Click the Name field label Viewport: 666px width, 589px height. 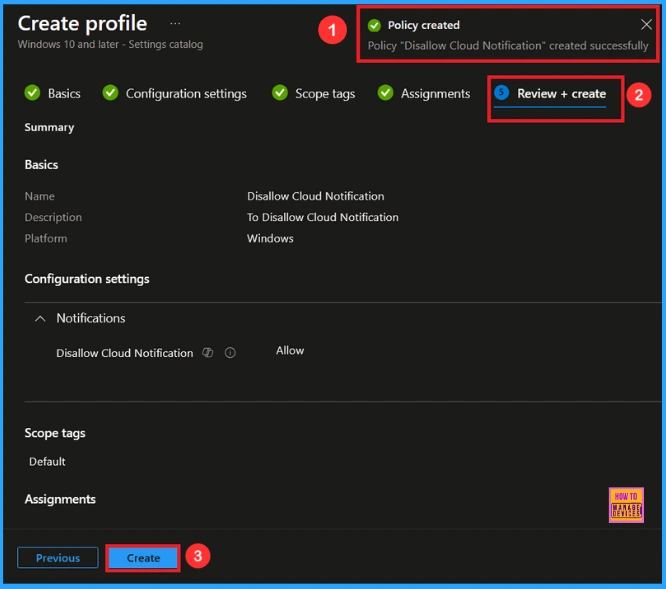40,196
